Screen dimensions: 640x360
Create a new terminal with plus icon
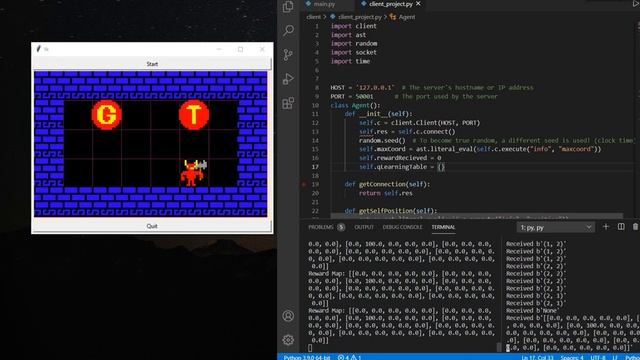(606, 227)
